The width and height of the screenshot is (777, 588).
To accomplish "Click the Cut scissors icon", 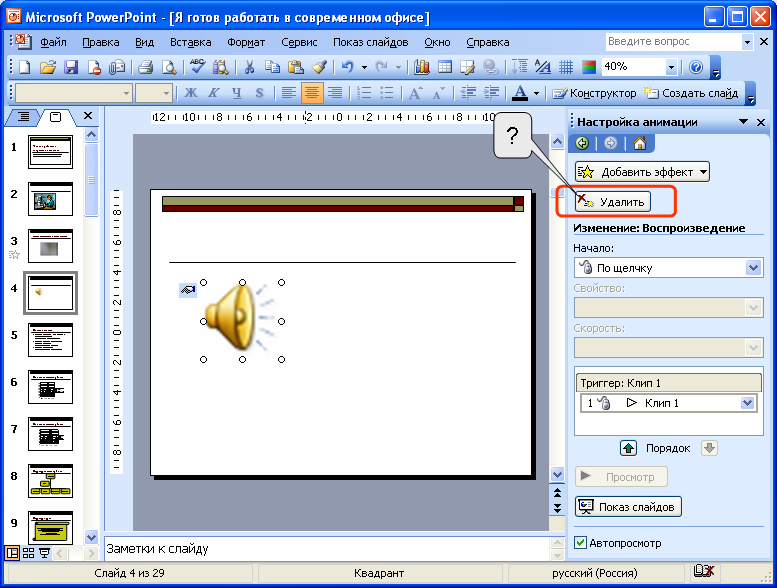I will click(249, 67).
